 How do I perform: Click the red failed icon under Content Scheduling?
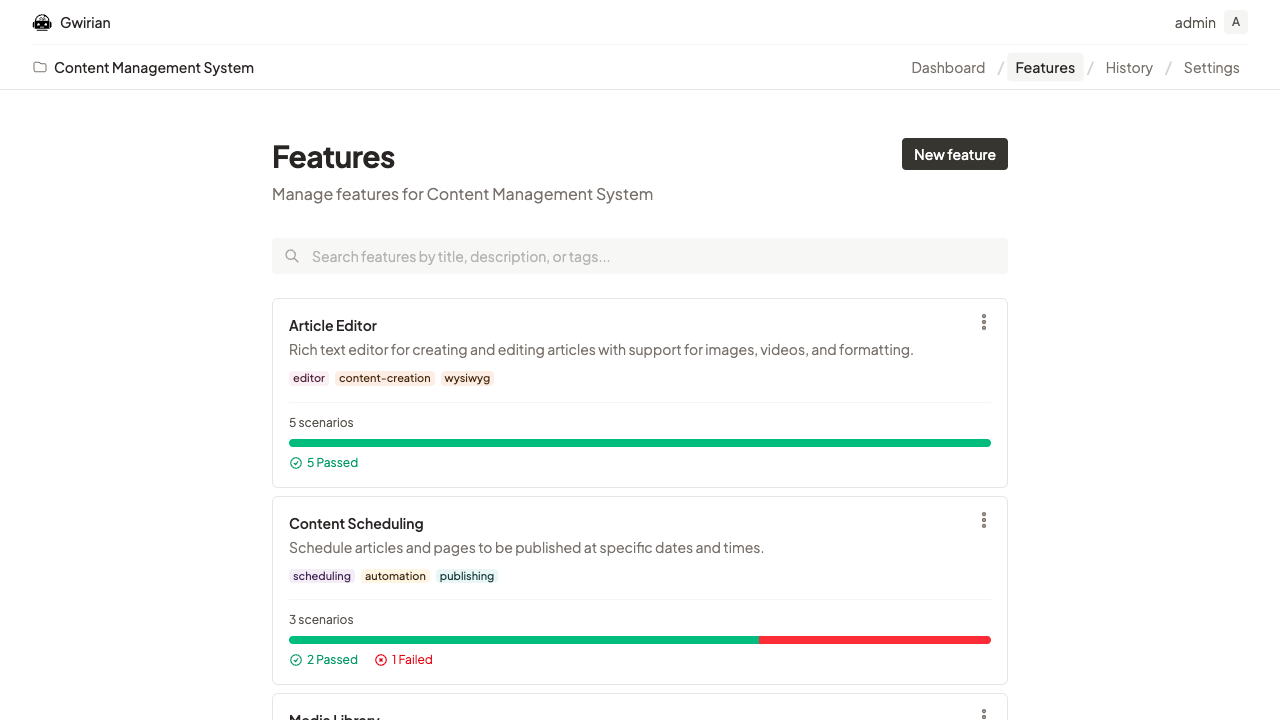pos(381,660)
